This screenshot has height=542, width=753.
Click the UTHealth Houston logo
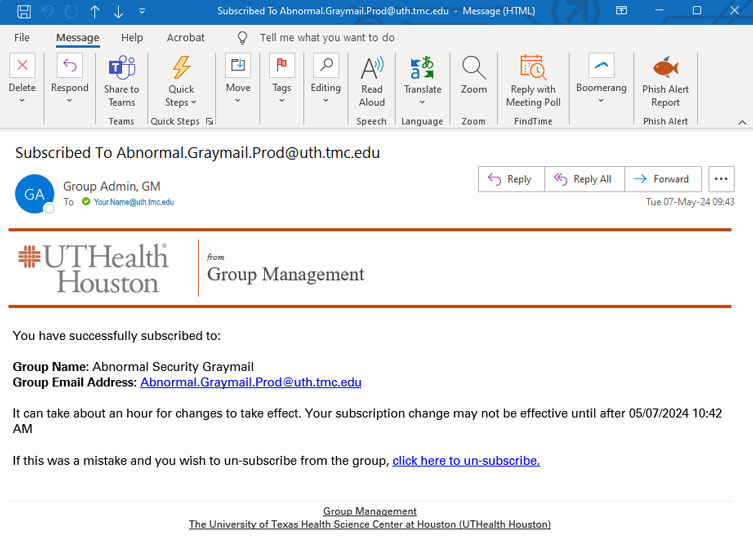click(x=93, y=268)
